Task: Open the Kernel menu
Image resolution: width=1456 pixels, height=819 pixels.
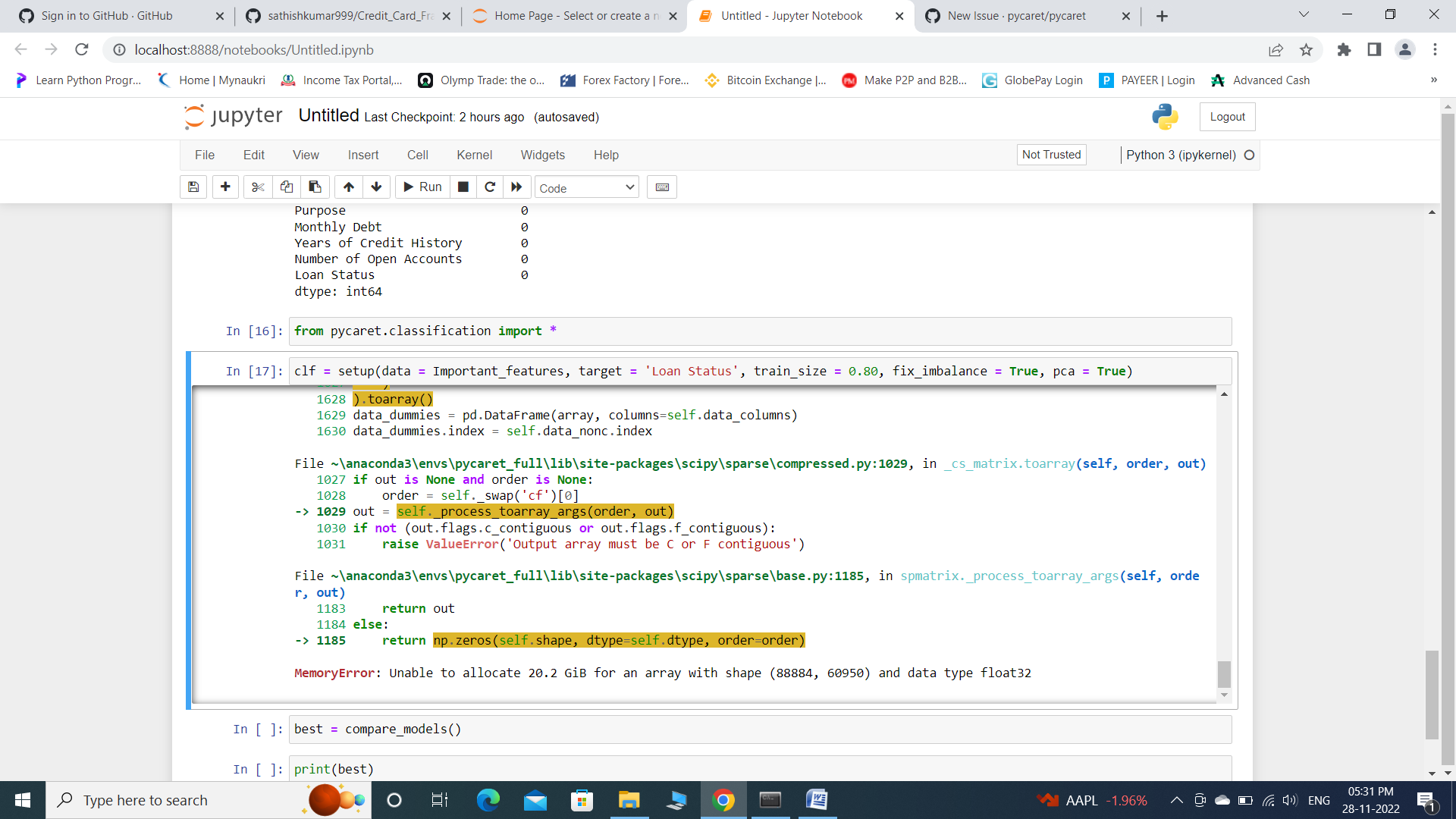Action: coord(474,155)
